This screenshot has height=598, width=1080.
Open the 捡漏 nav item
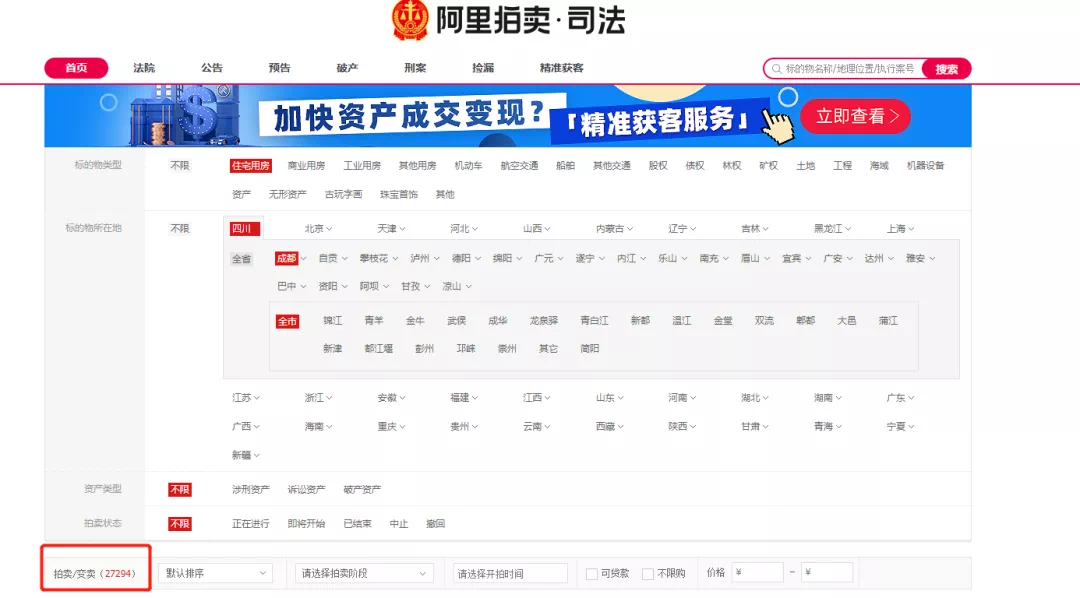[x=483, y=68]
